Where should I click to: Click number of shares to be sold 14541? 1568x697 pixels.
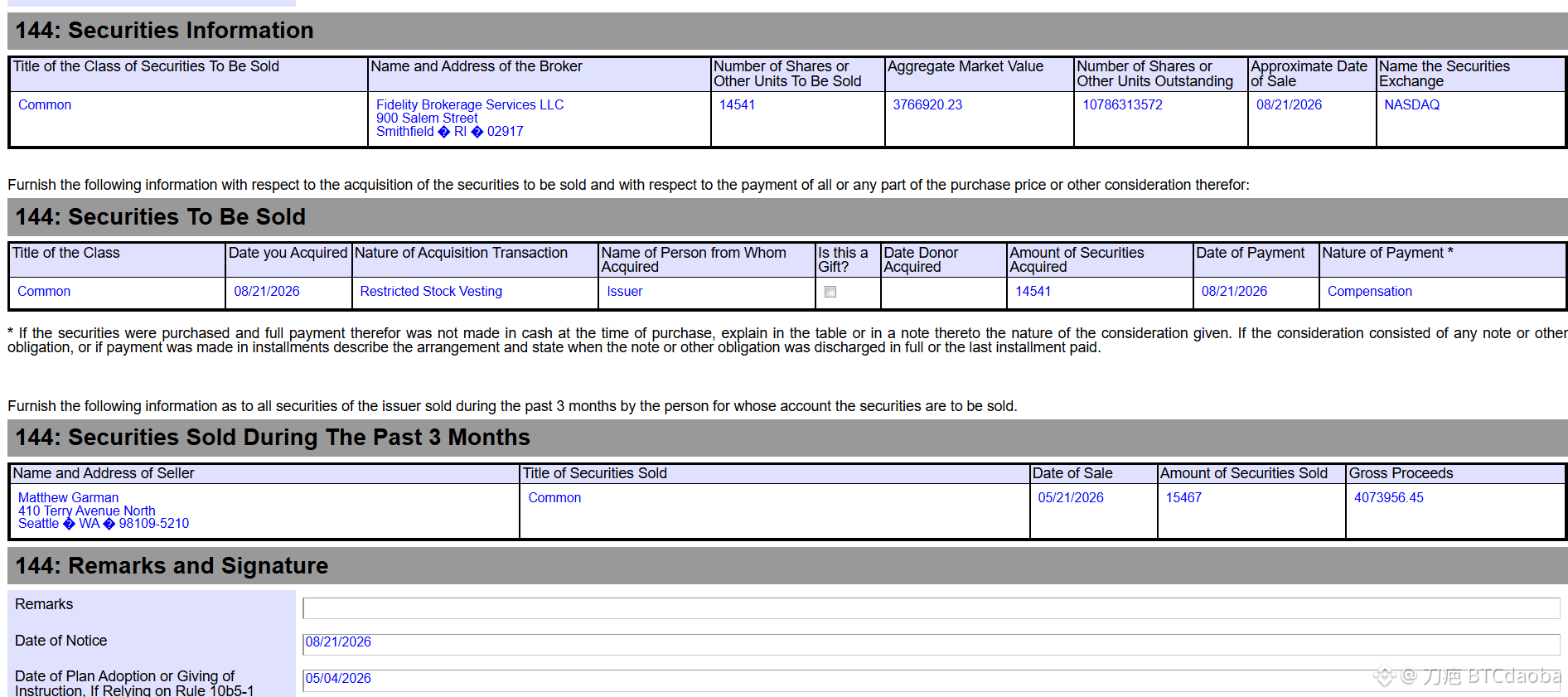point(737,104)
